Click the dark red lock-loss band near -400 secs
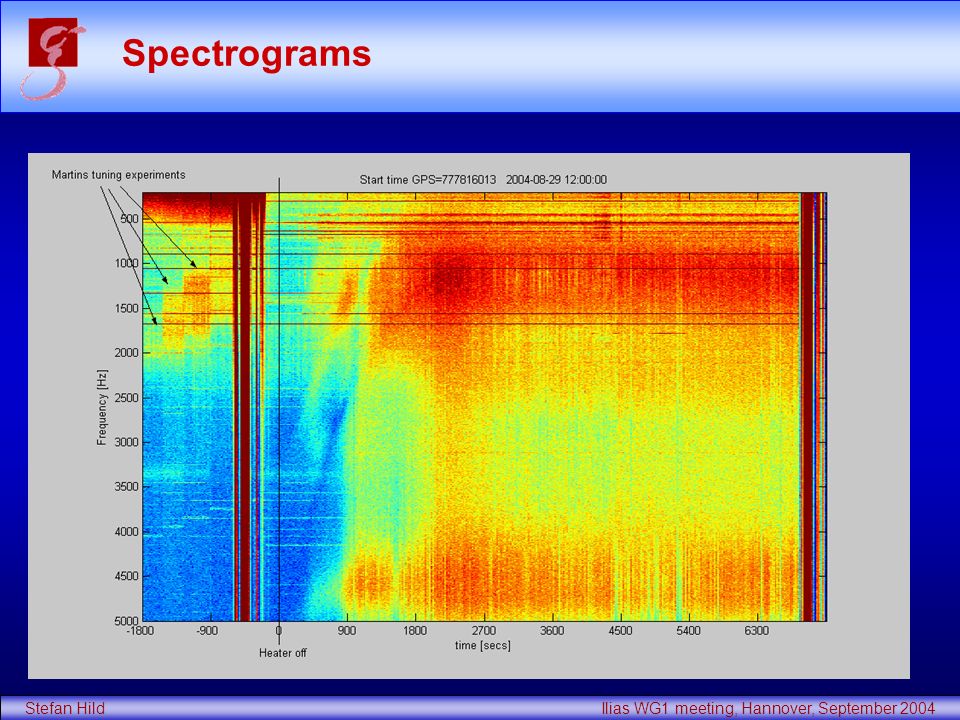 coord(243,407)
